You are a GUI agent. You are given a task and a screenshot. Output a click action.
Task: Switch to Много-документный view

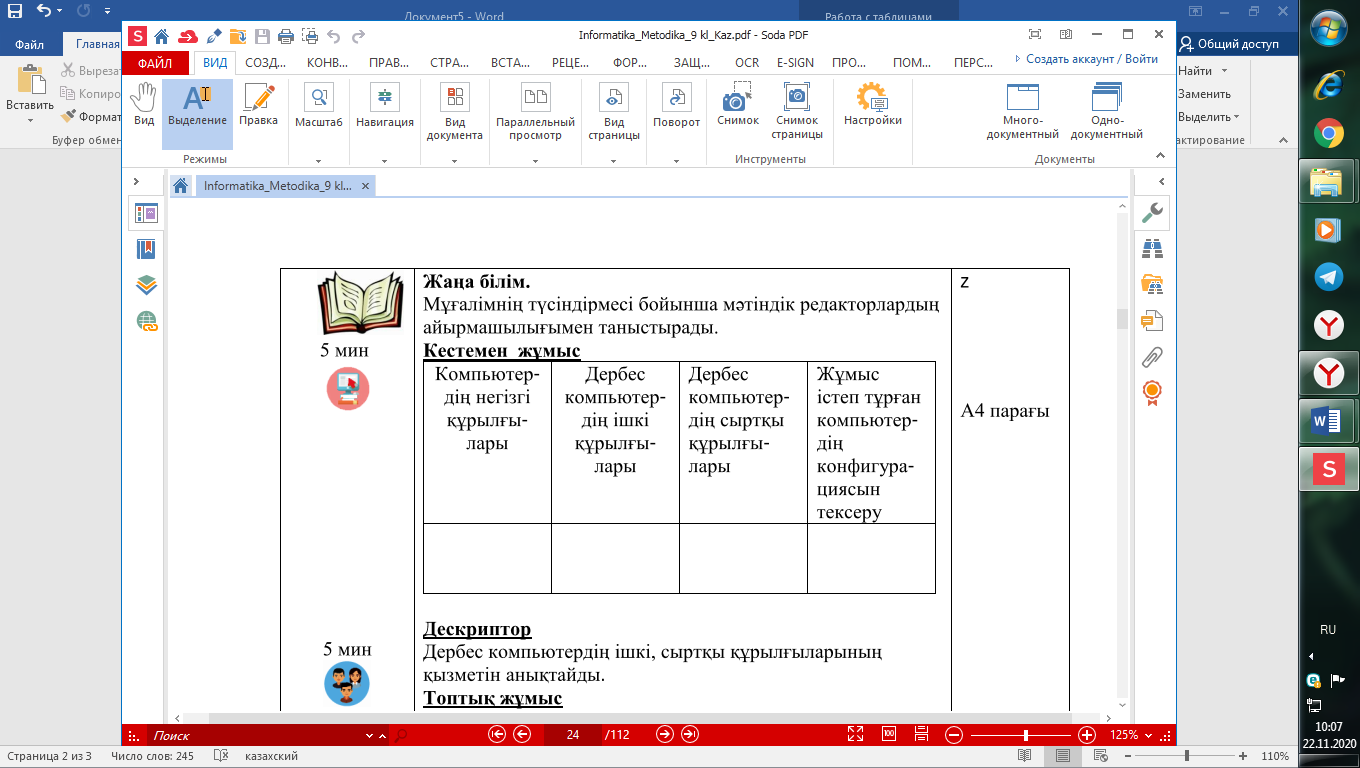1023,112
